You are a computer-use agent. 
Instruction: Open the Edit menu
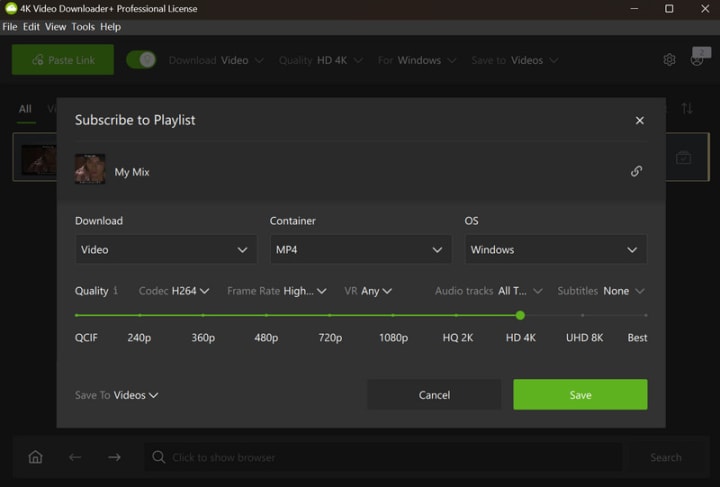(x=31, y=27)
